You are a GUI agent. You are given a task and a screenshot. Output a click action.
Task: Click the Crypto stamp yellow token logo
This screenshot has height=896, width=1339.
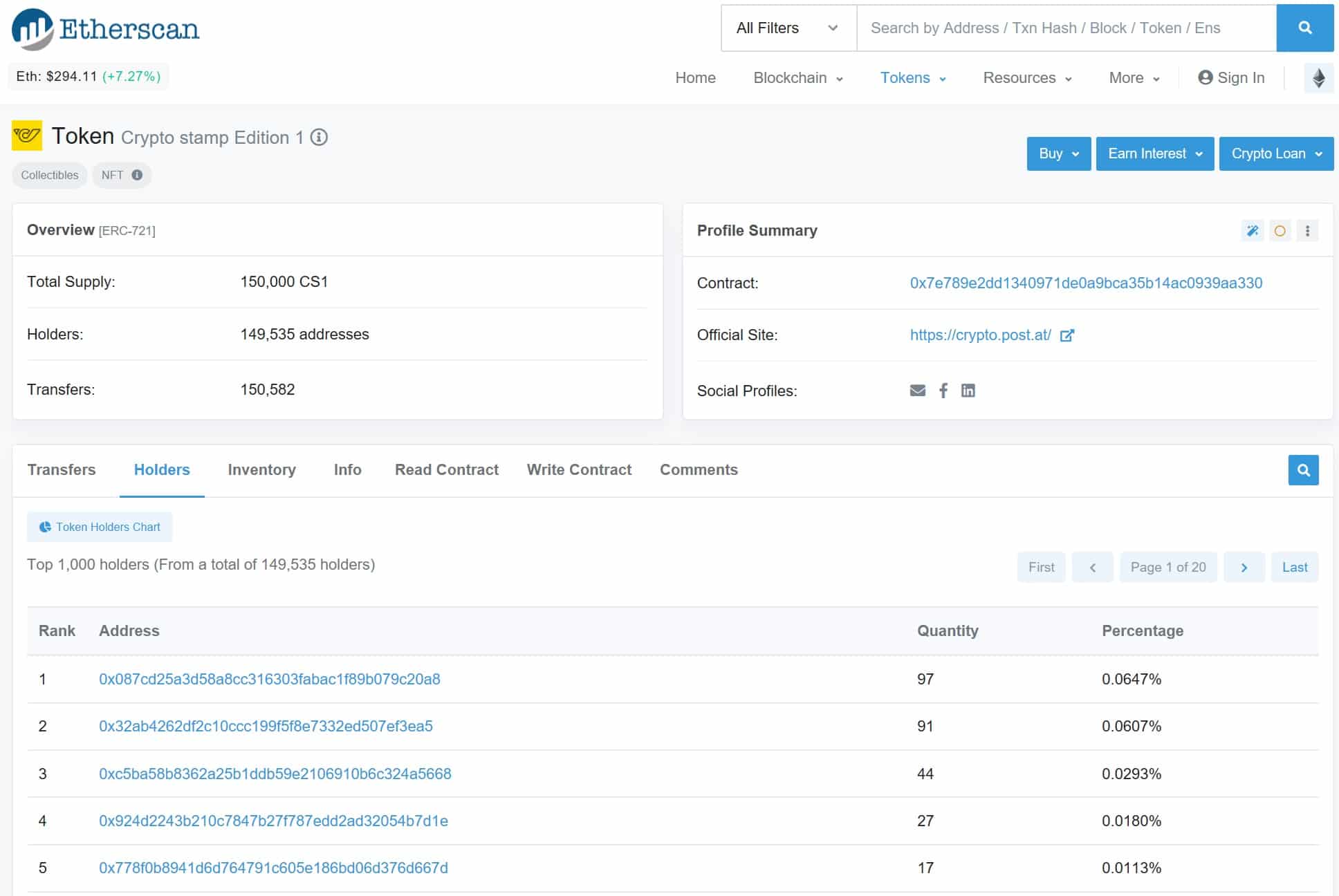pyautogui.click(x=27, y=136)
